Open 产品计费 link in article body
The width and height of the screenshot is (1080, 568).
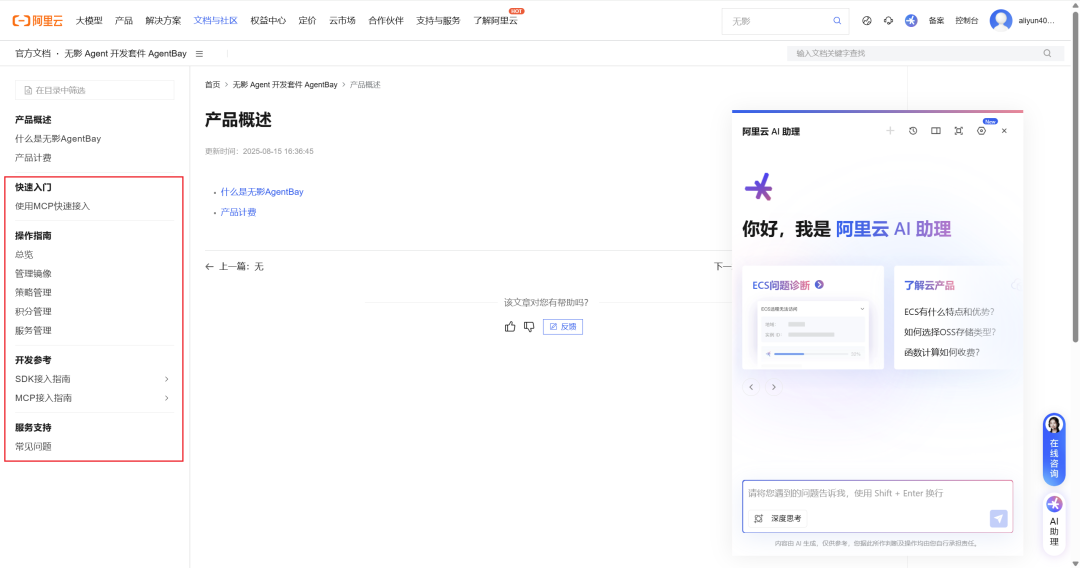pyautogui.click(x=238, y=212)
